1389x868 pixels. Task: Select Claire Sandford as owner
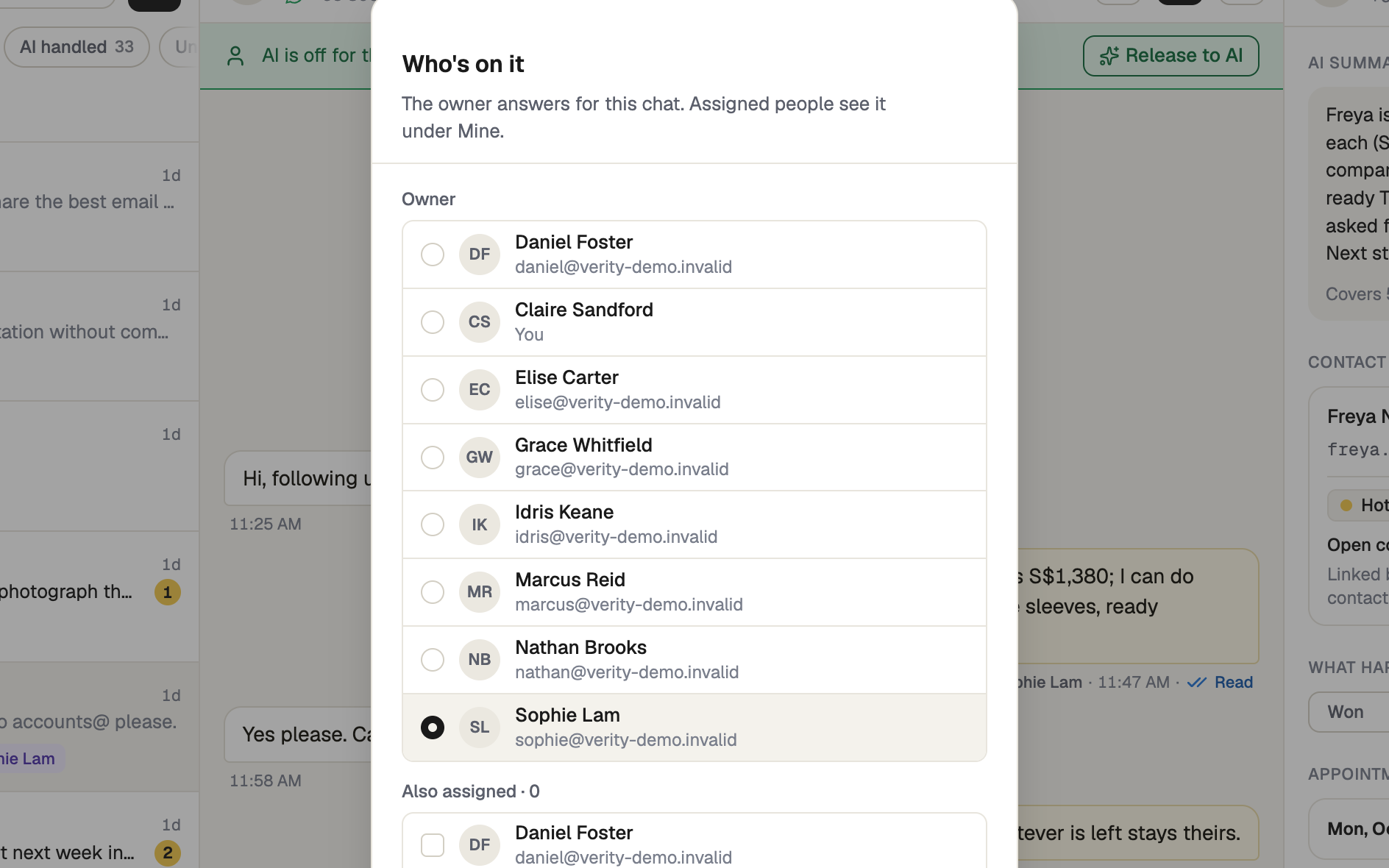(433, 322)
